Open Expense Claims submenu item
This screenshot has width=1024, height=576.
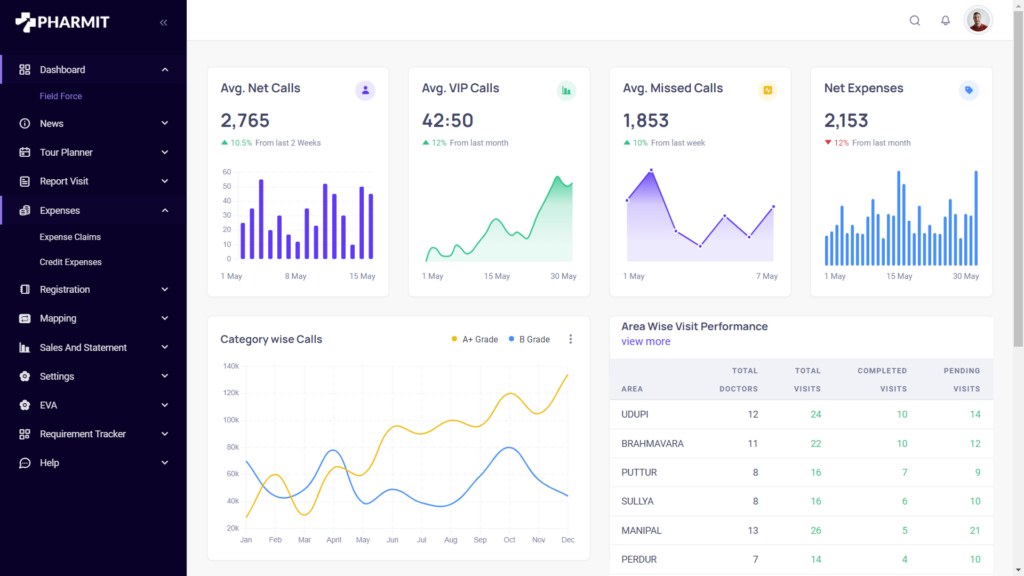[x=70, y=237]
